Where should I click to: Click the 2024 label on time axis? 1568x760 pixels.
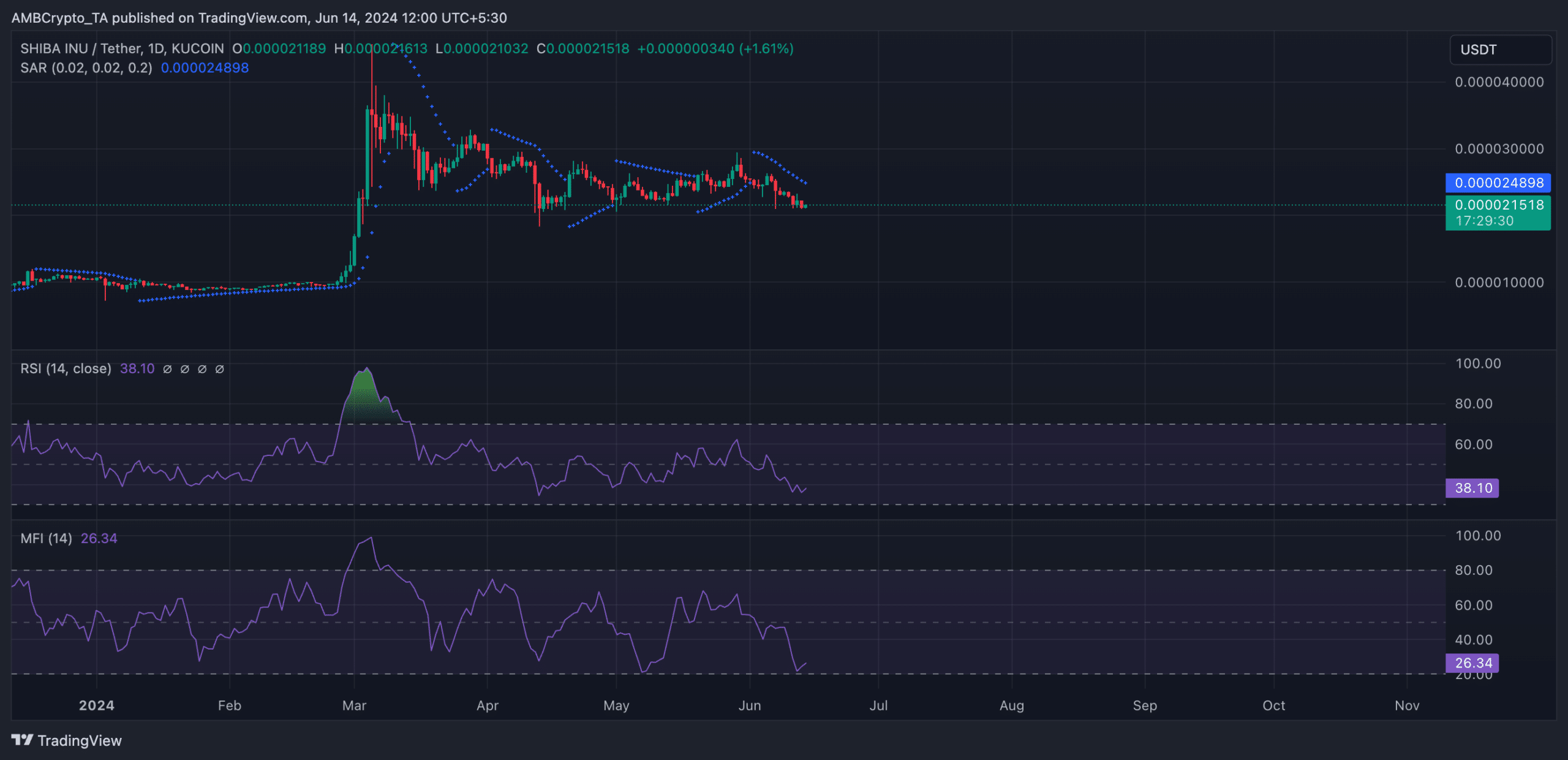(96, 705)
